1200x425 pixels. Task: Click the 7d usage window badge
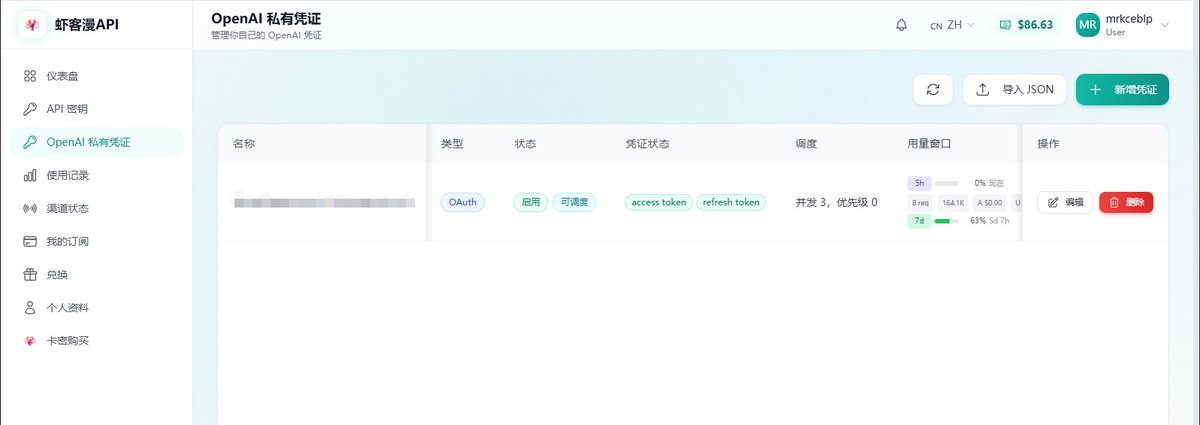[918, 220]
